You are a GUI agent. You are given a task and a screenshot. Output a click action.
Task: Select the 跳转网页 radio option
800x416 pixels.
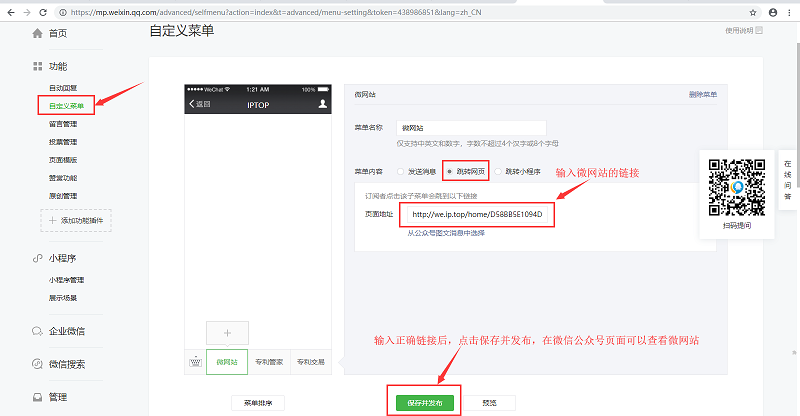click(450, 172)
